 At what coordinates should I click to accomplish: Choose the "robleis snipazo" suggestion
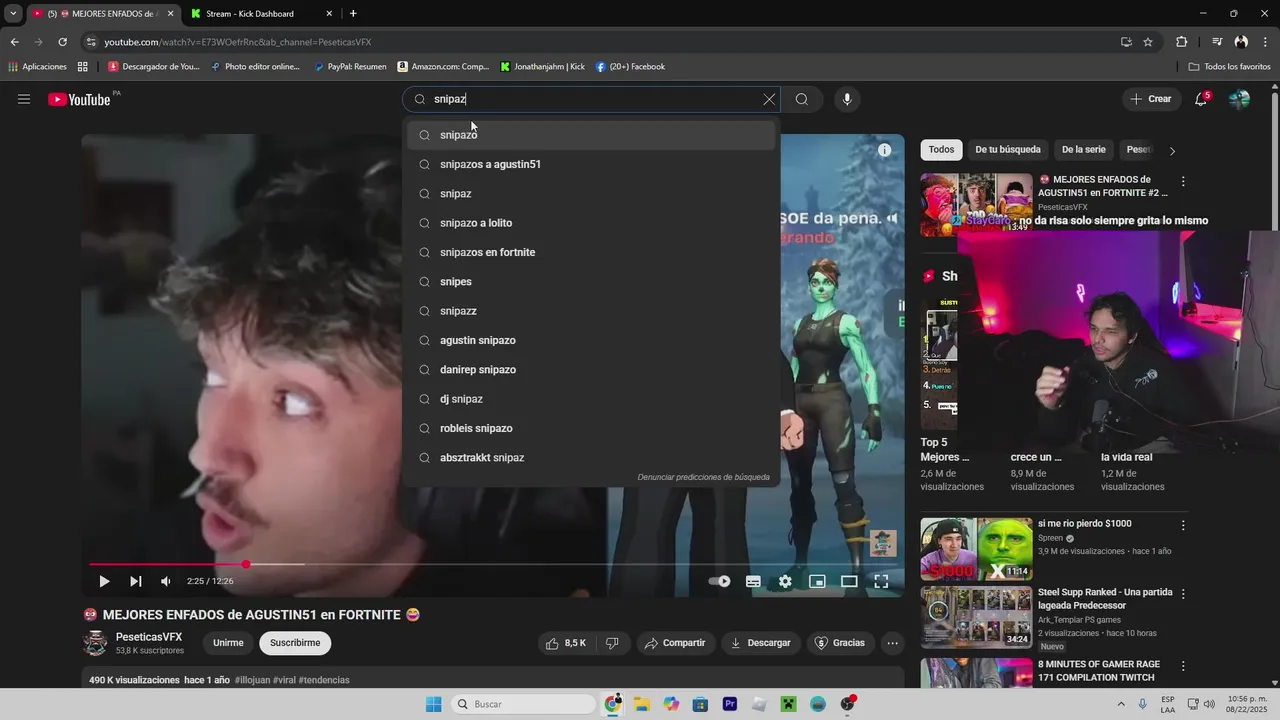[x=591, y=428]
